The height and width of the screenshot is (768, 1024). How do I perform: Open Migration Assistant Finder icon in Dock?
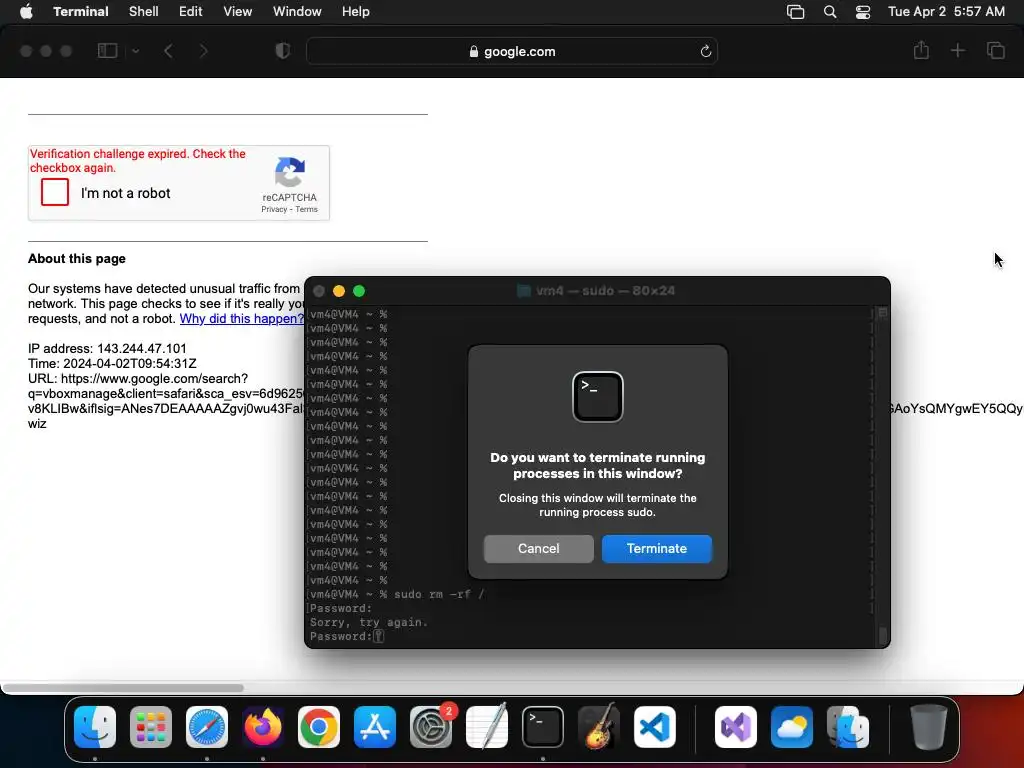(x=848, y=727)
